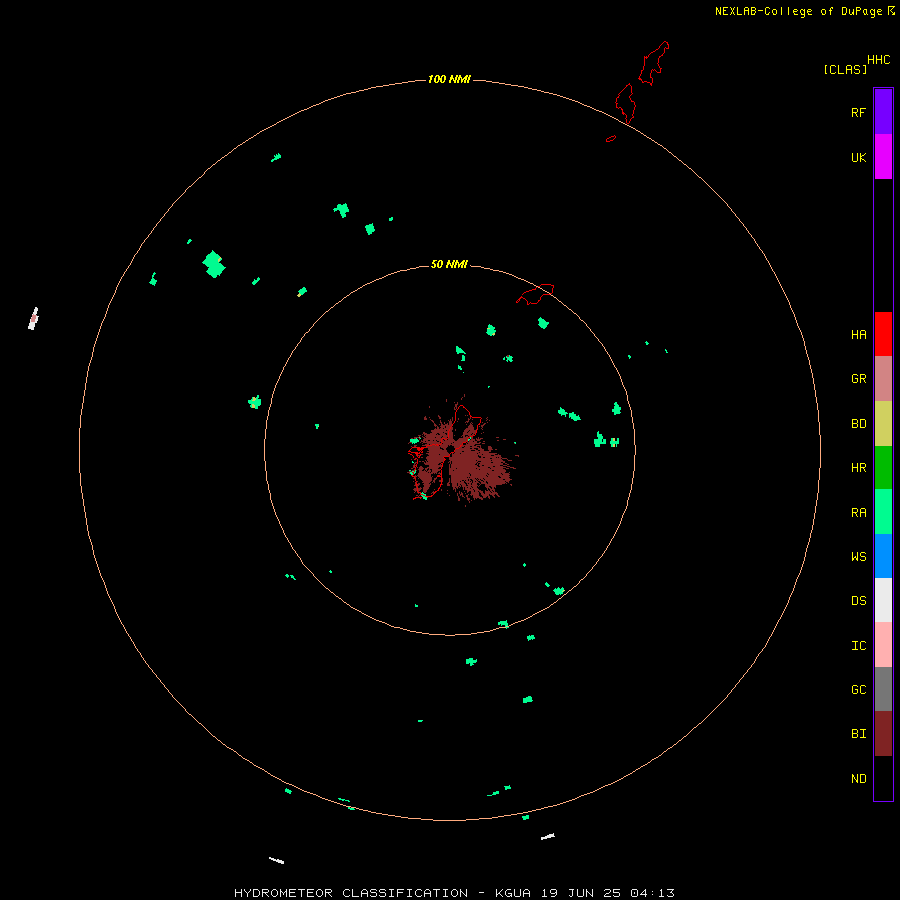The height and width of the screenshot is (900, 900).
Task: Click the '19 JUN 25' date text
Action: [x=580, y=893]
